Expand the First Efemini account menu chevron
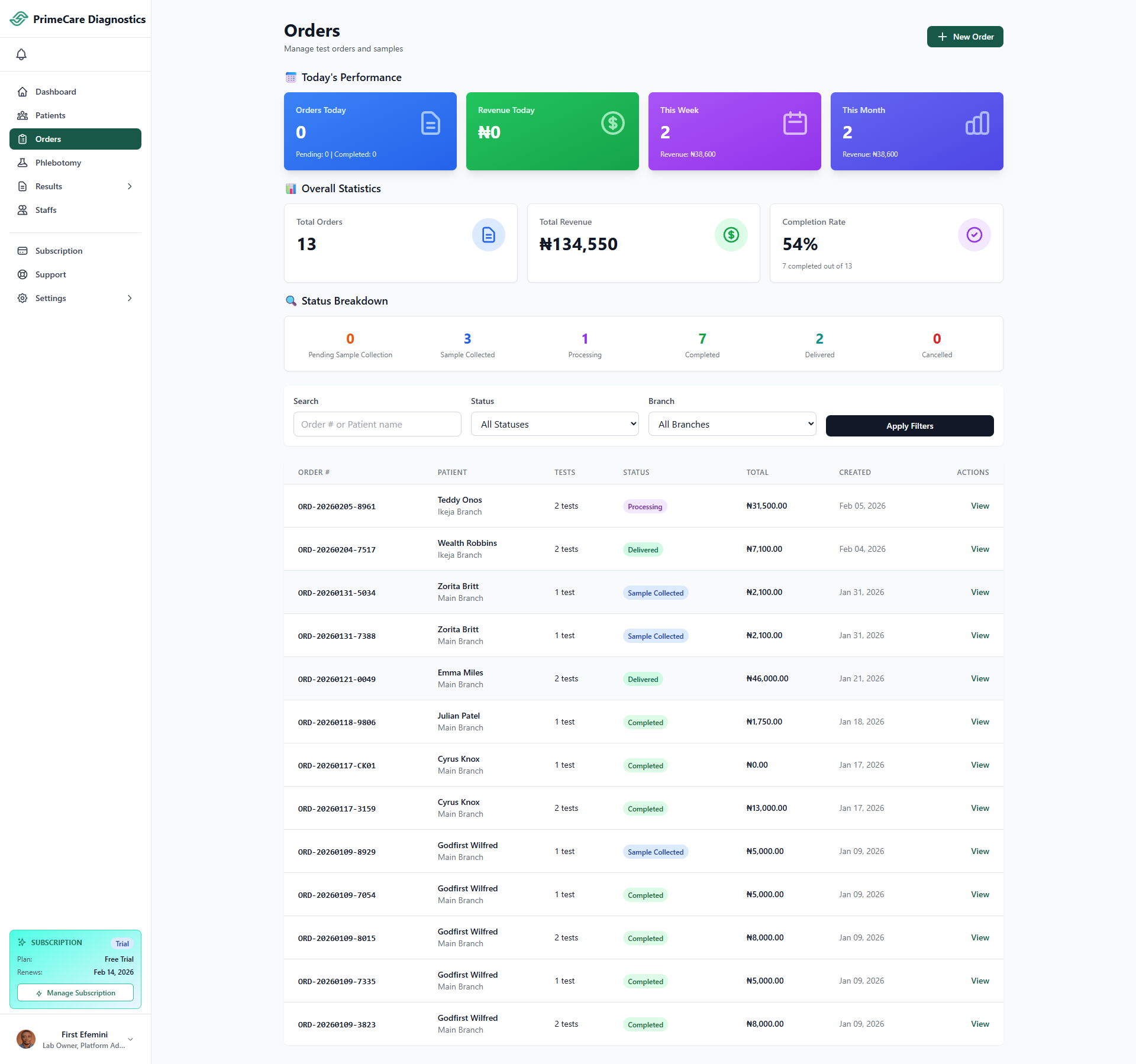 (130, 1039)
